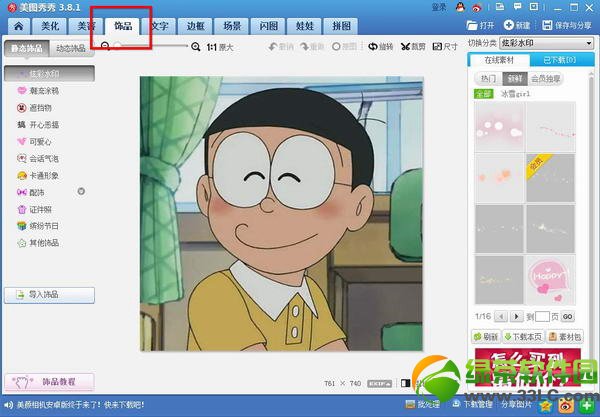
Task: Click the pink Happy speech bubble thumbnail
Action: 498,279
